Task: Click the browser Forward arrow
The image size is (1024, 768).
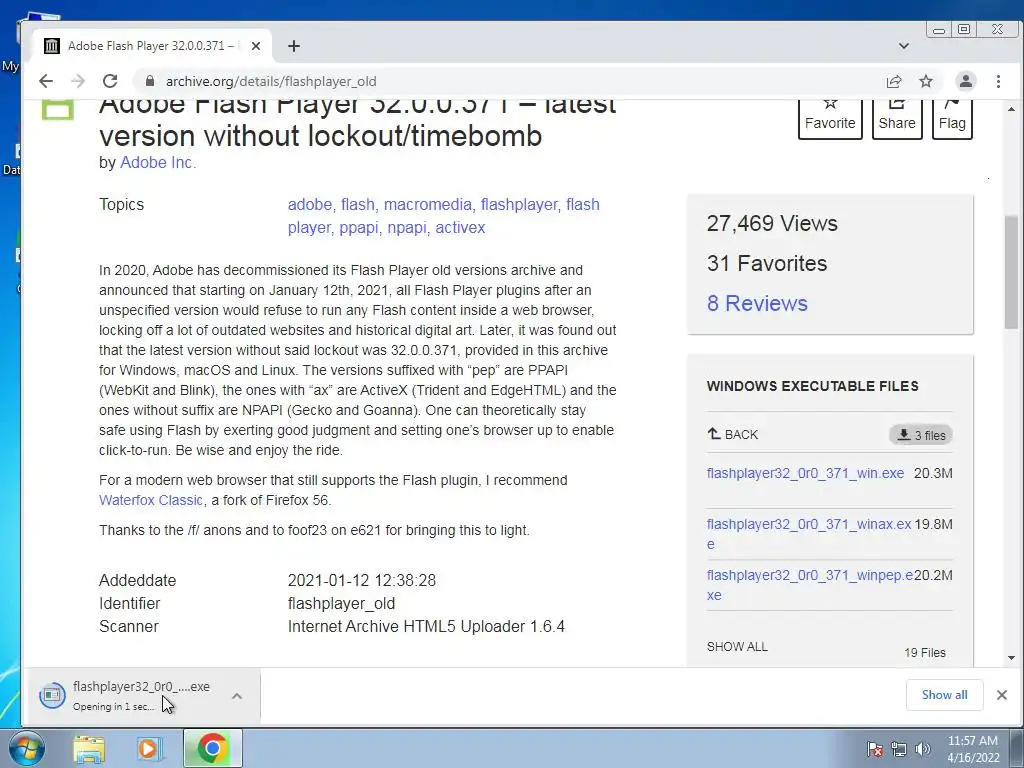Action: 78,81
